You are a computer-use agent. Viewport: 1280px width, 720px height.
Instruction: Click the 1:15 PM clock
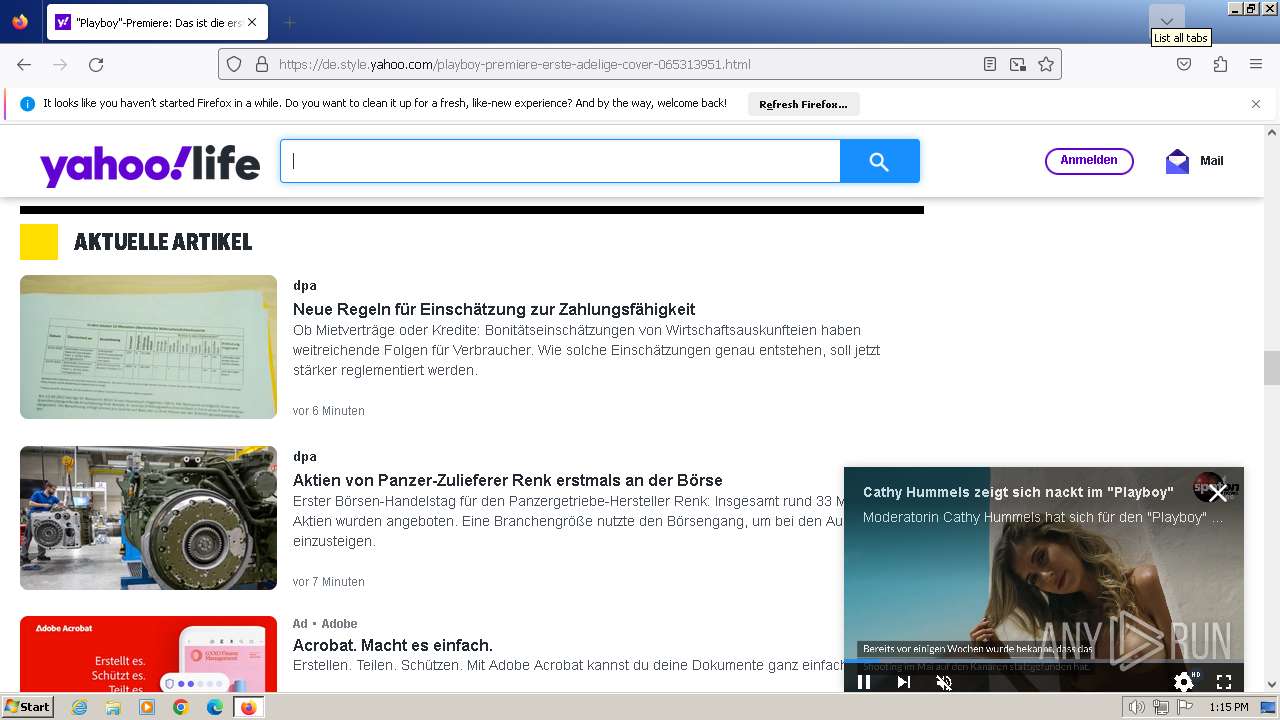[1228, 707]
